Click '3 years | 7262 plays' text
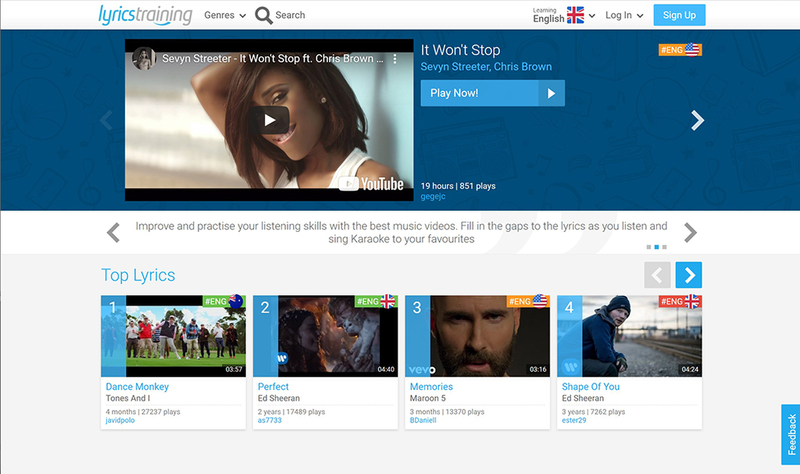The height and width of the screenshot is (474, 800). (593, 412)
